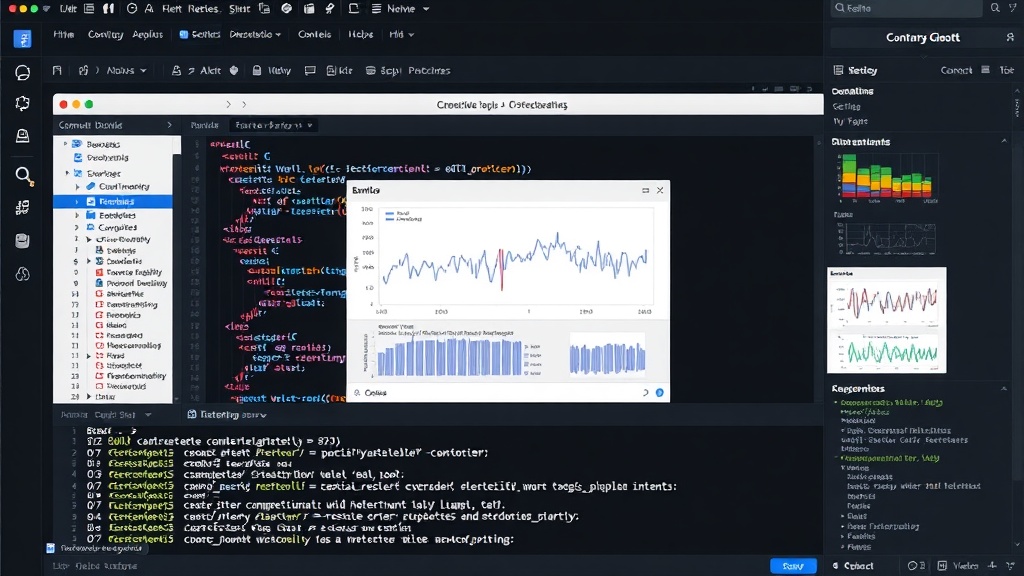Click the pin icon in the top bar
Viewport: 1024px width, 576px height.
tap(330, 8)
